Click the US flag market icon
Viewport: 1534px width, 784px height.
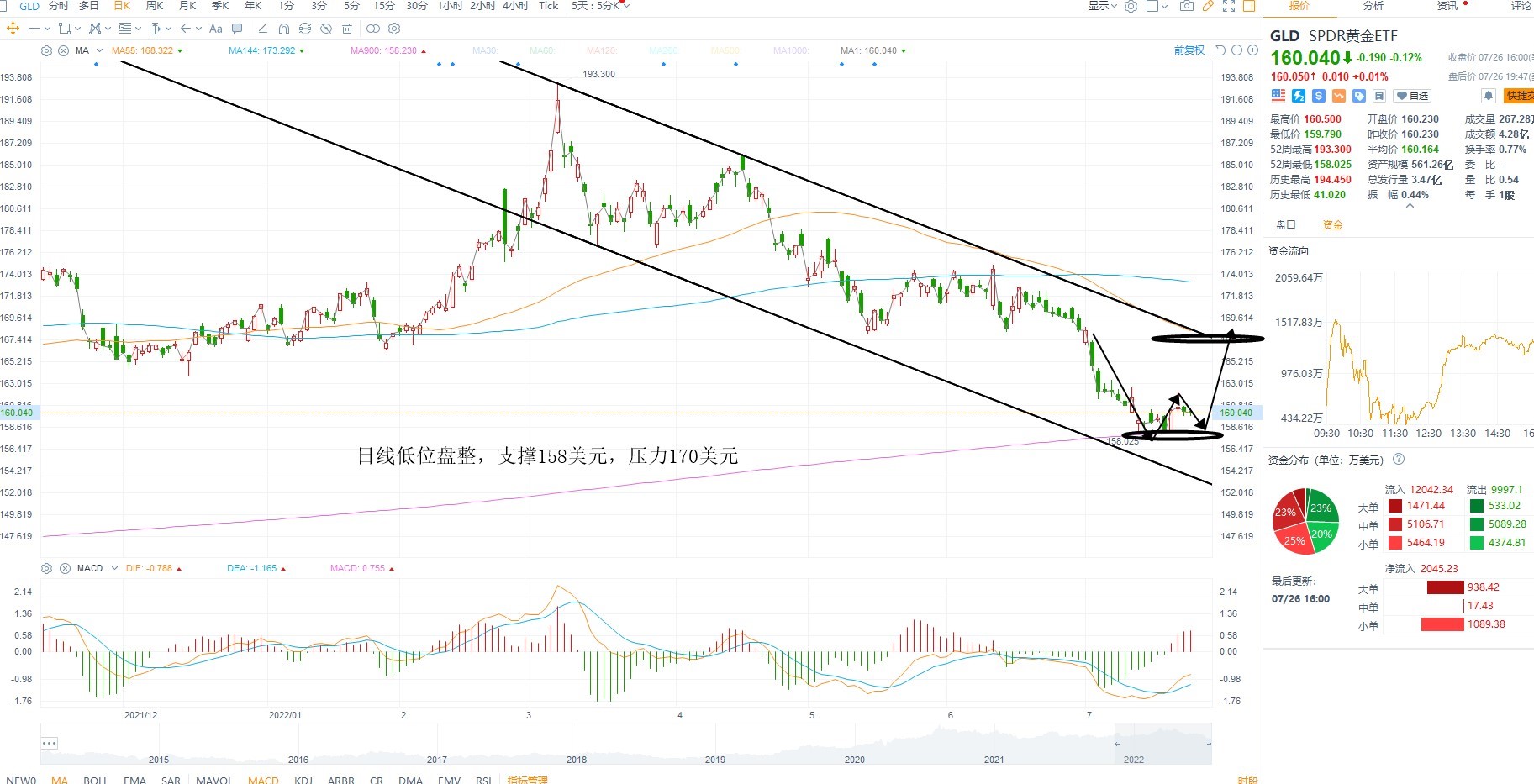pos(1278,96)
